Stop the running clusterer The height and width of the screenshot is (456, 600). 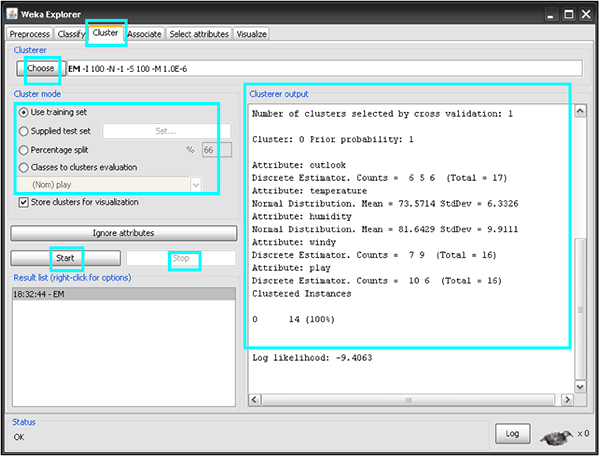click(181, 258)
